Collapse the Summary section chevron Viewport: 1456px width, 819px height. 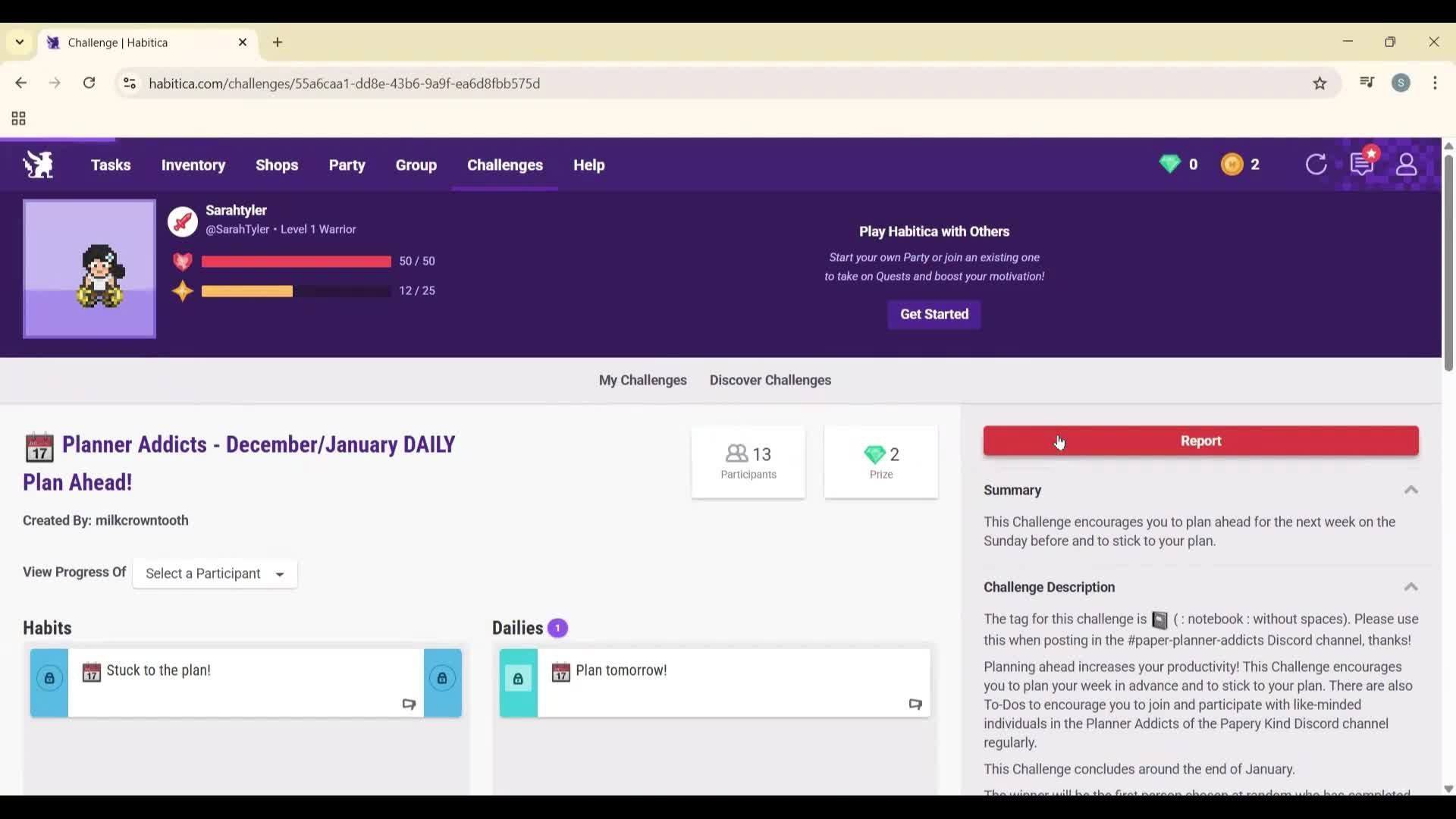(1410, 490)
